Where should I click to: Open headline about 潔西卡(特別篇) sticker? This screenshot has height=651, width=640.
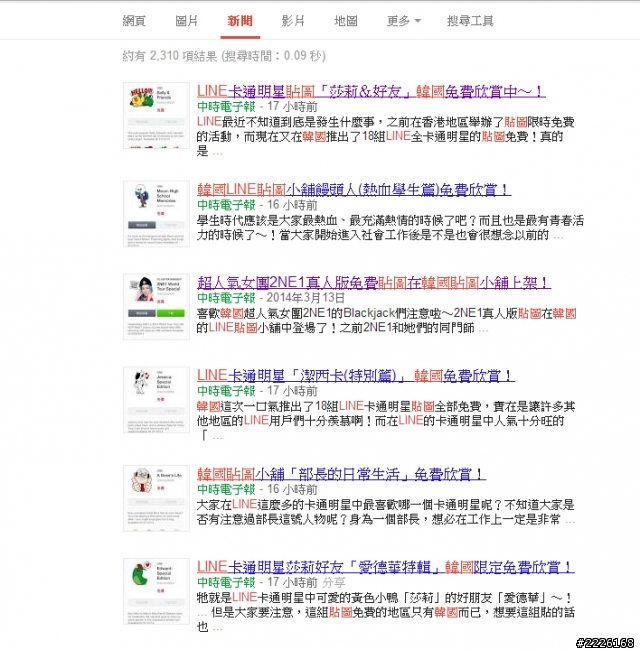[x=356, y=376]
